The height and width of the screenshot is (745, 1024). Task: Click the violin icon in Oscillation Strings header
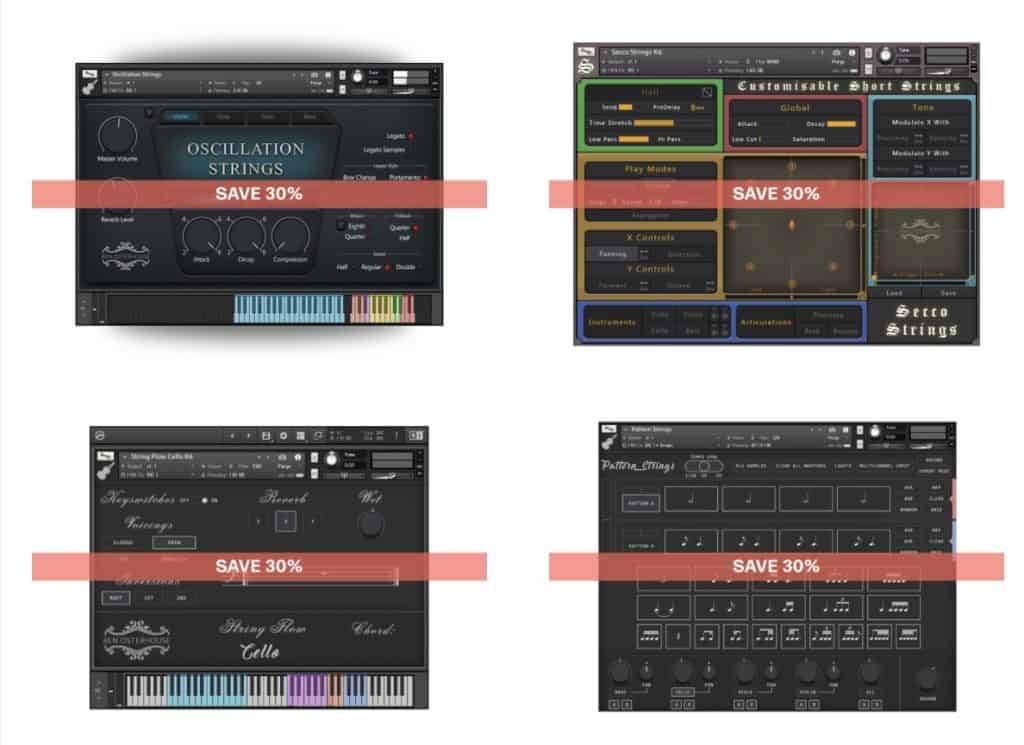tap(89, 87)
